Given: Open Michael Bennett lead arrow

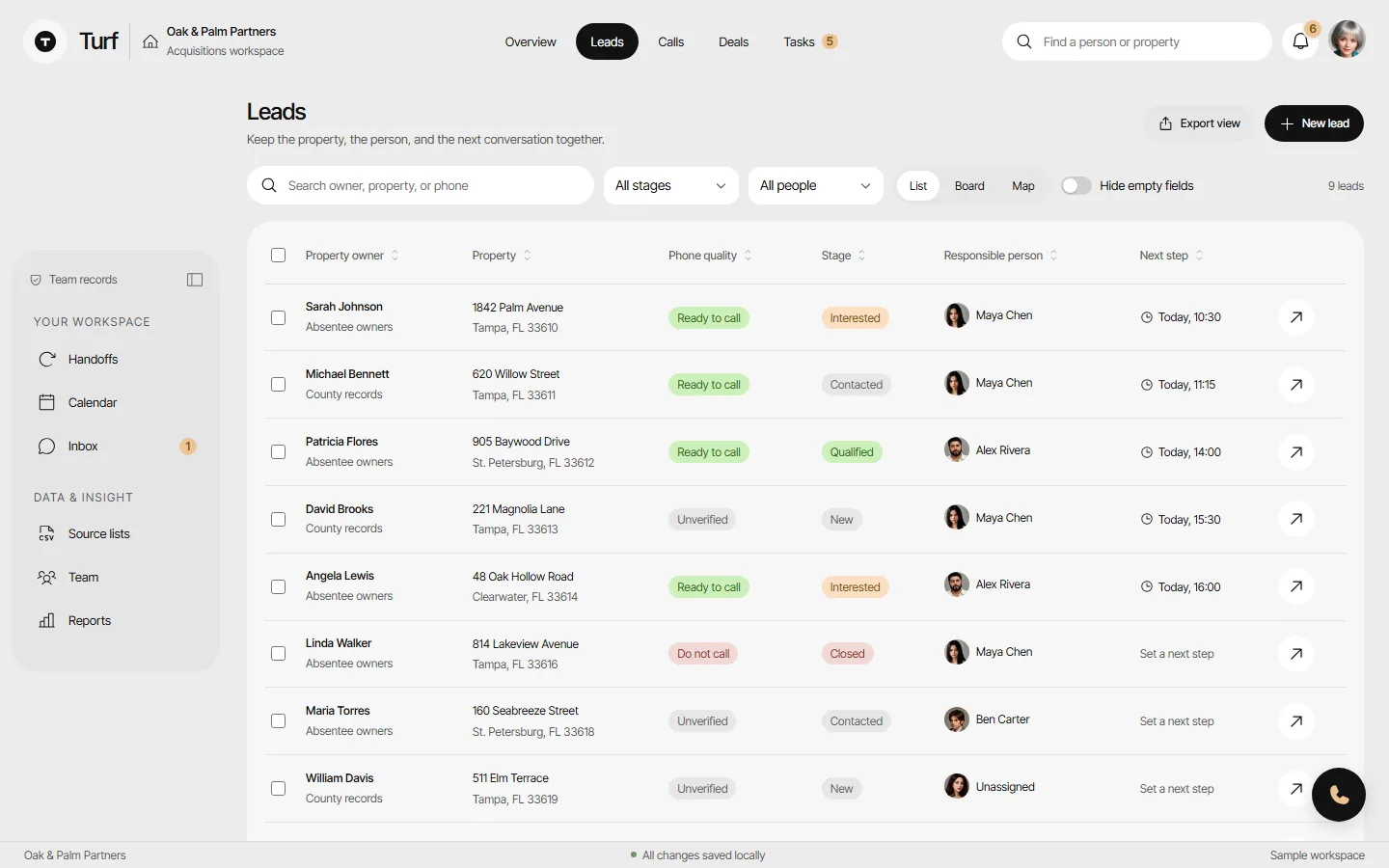Looking at the screenshot, I should [1296, 385].
